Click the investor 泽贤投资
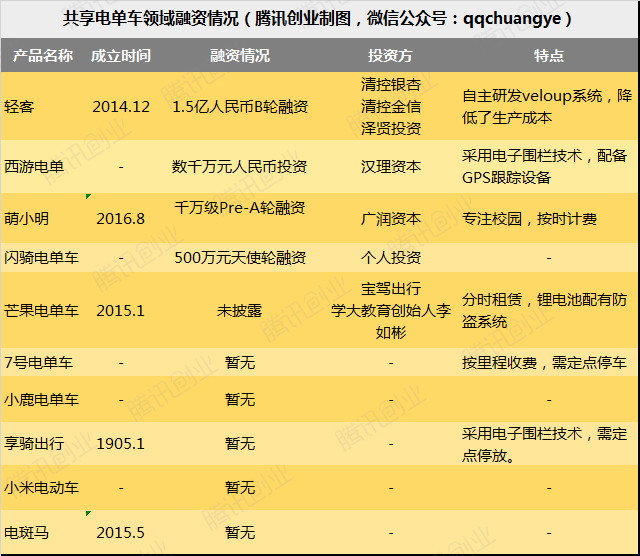The image size is (640, 556). (x=391, y=129)
